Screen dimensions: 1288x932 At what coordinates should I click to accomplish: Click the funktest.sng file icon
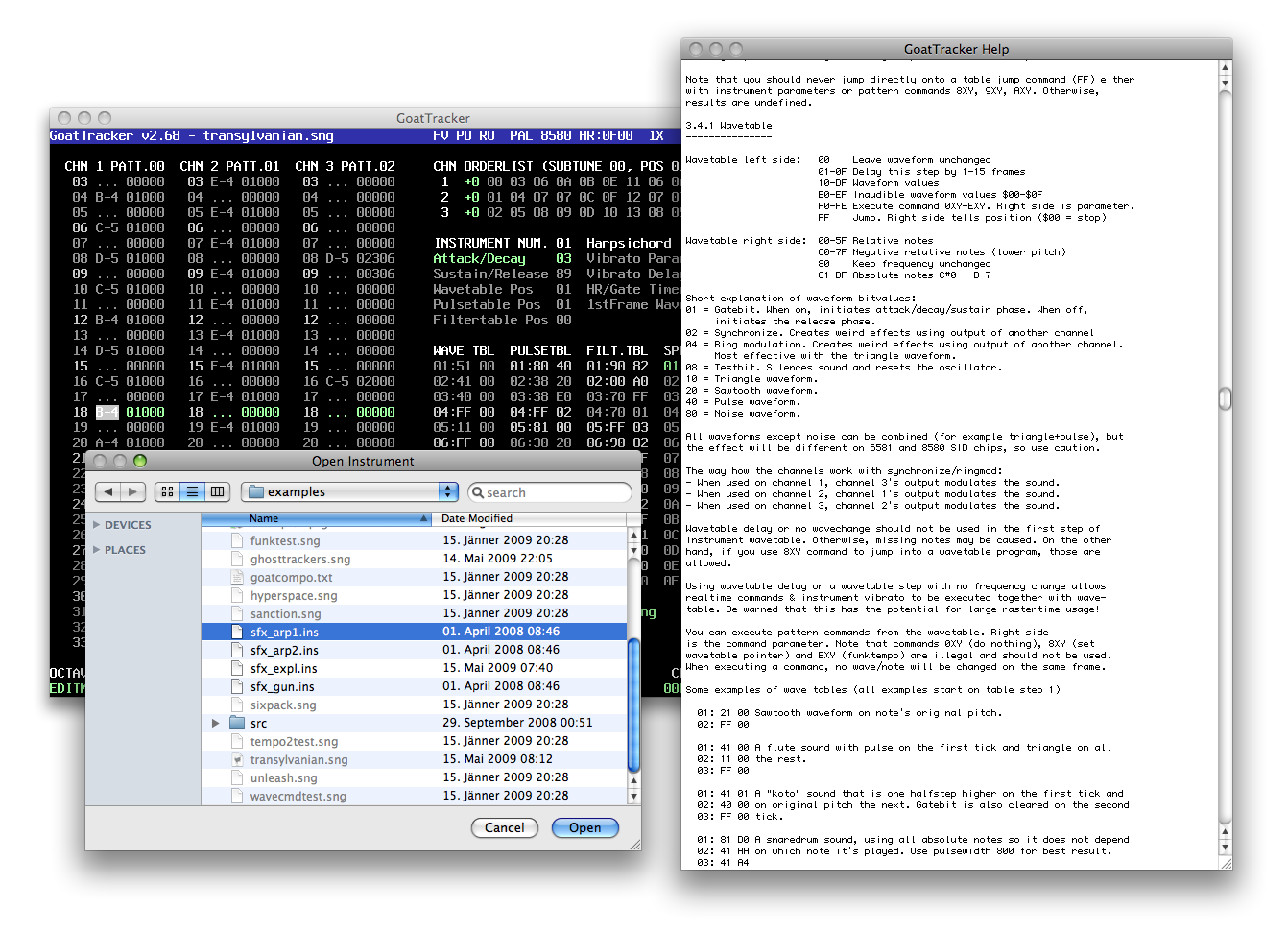coord(237,540)
